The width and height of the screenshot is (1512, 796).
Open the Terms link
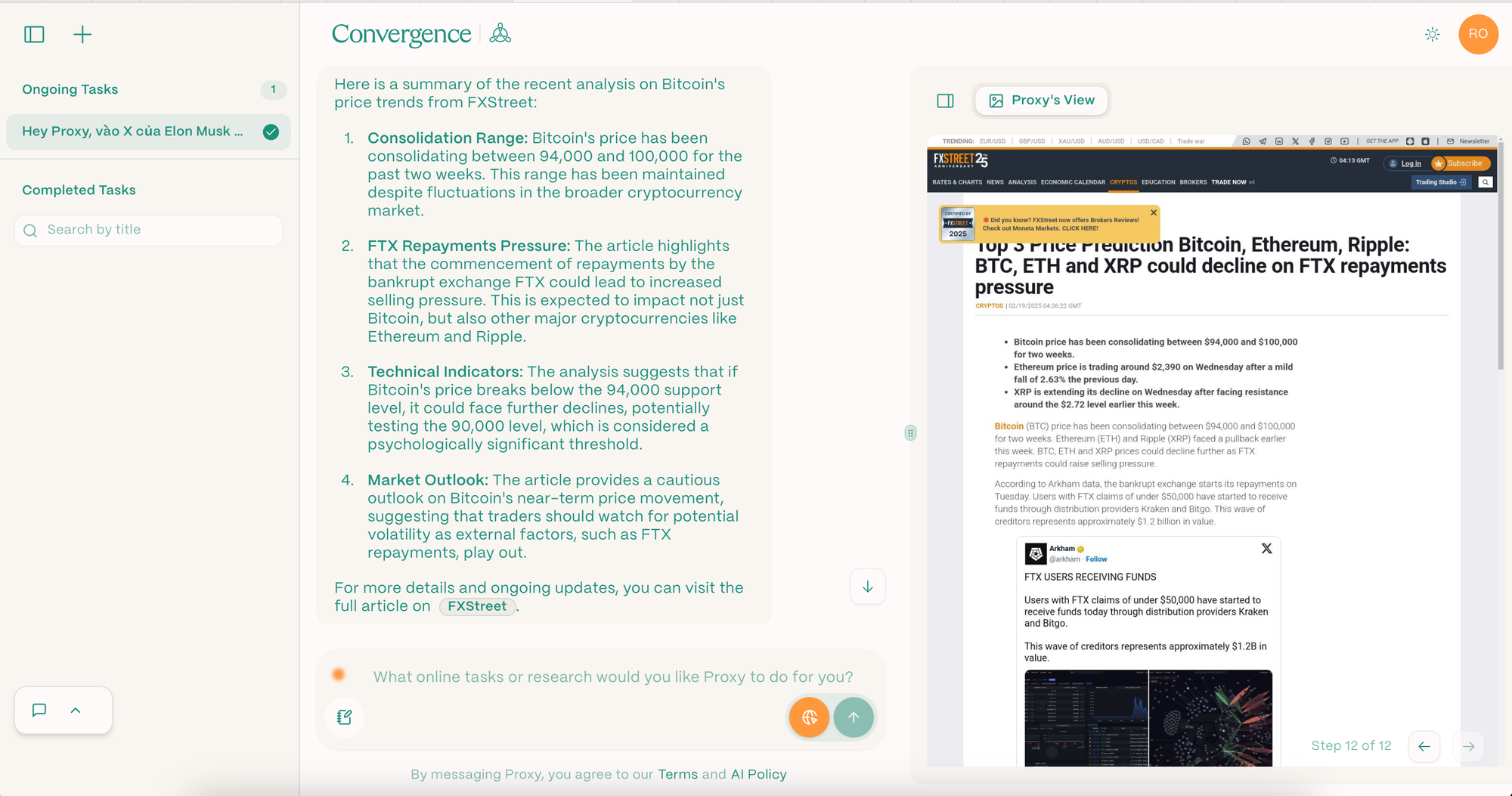click(x=677, y=774)
